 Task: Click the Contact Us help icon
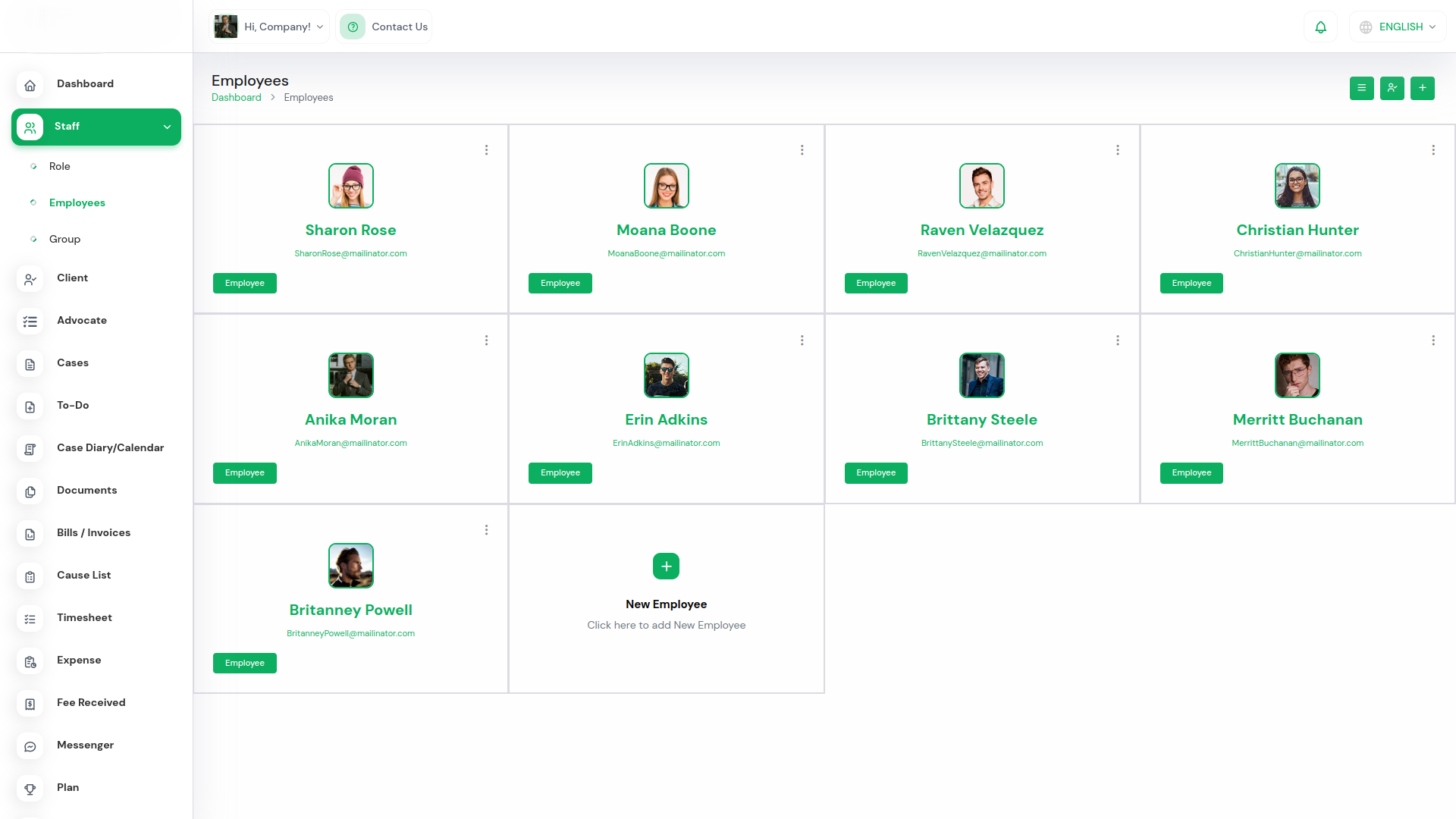[353, 27]
